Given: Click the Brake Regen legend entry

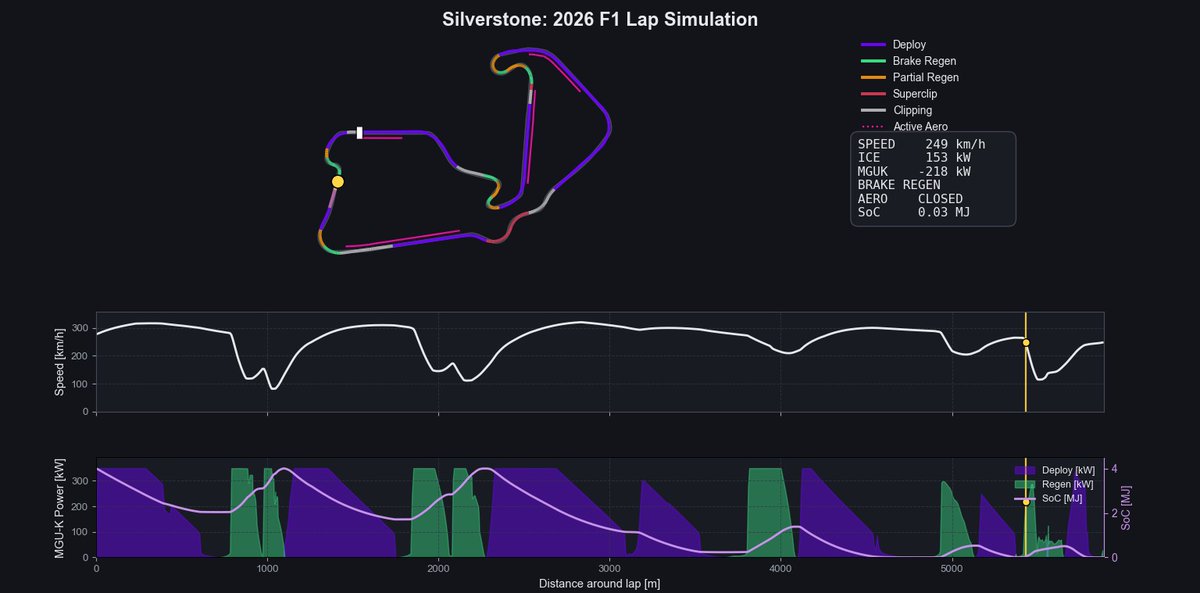Looking at the screenshot, I should click(x=908, y=61).
